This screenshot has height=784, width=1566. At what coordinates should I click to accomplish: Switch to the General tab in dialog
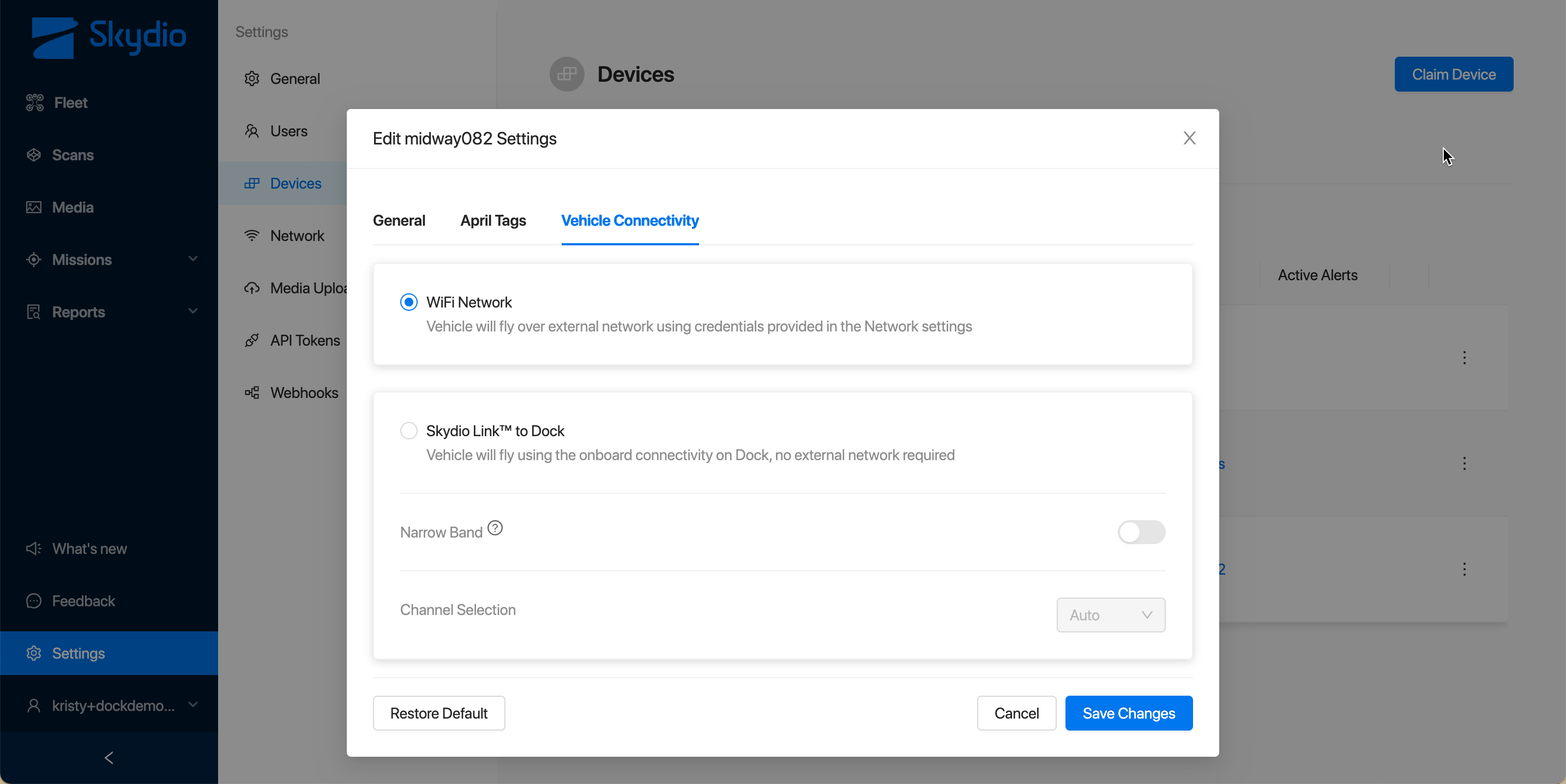click(399, 221)
